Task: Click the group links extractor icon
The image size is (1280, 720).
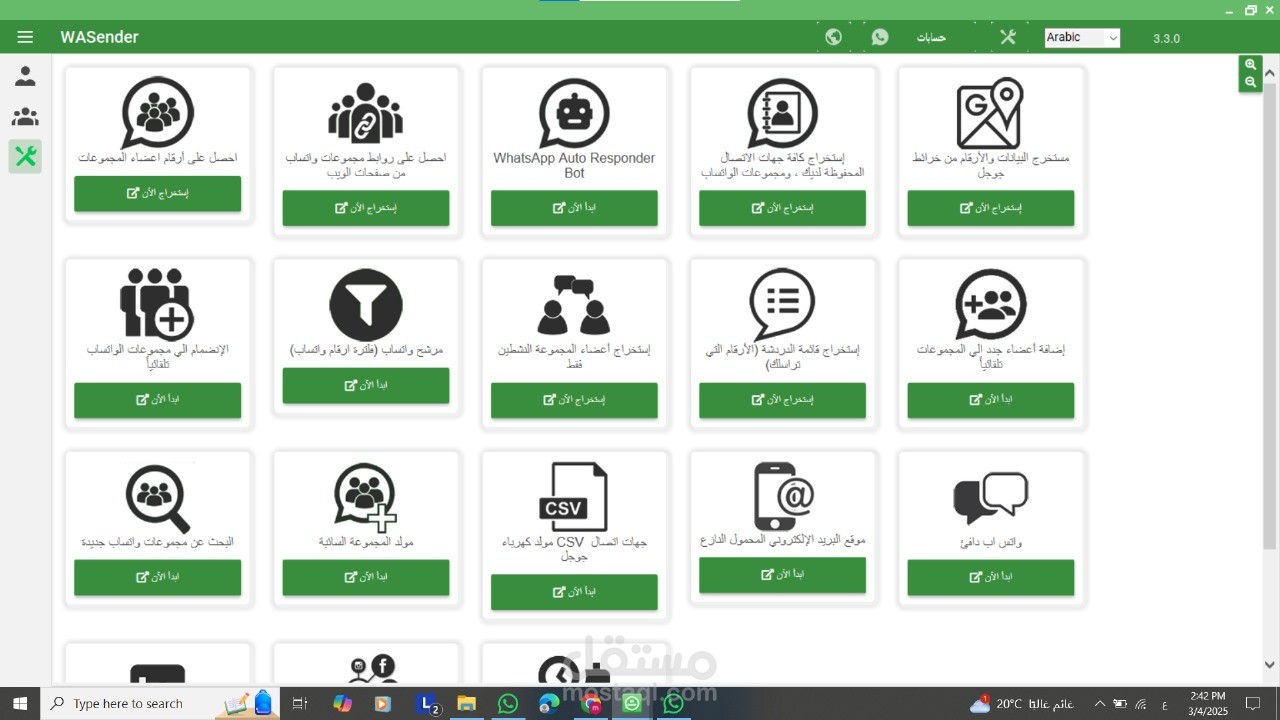Action: pyautogui.click(x=366, y=112)
